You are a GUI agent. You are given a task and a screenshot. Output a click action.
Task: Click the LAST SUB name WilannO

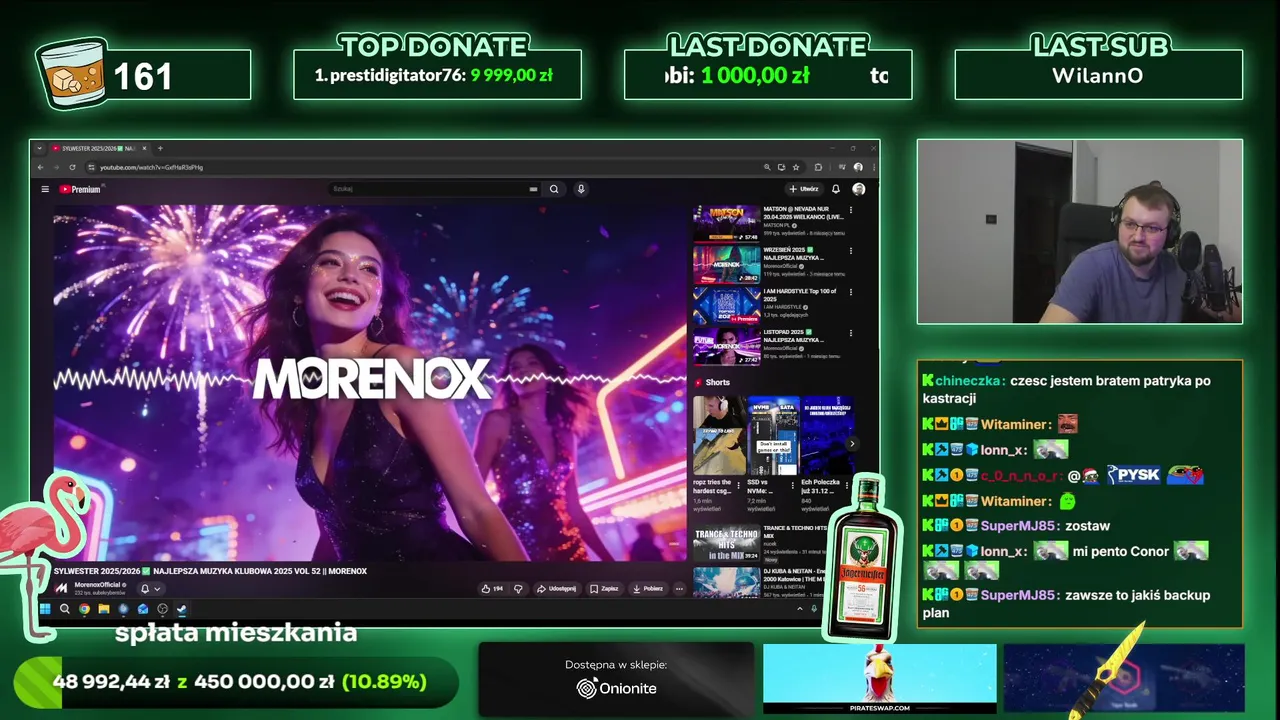pyautogui.click(x=1098, y=76)
